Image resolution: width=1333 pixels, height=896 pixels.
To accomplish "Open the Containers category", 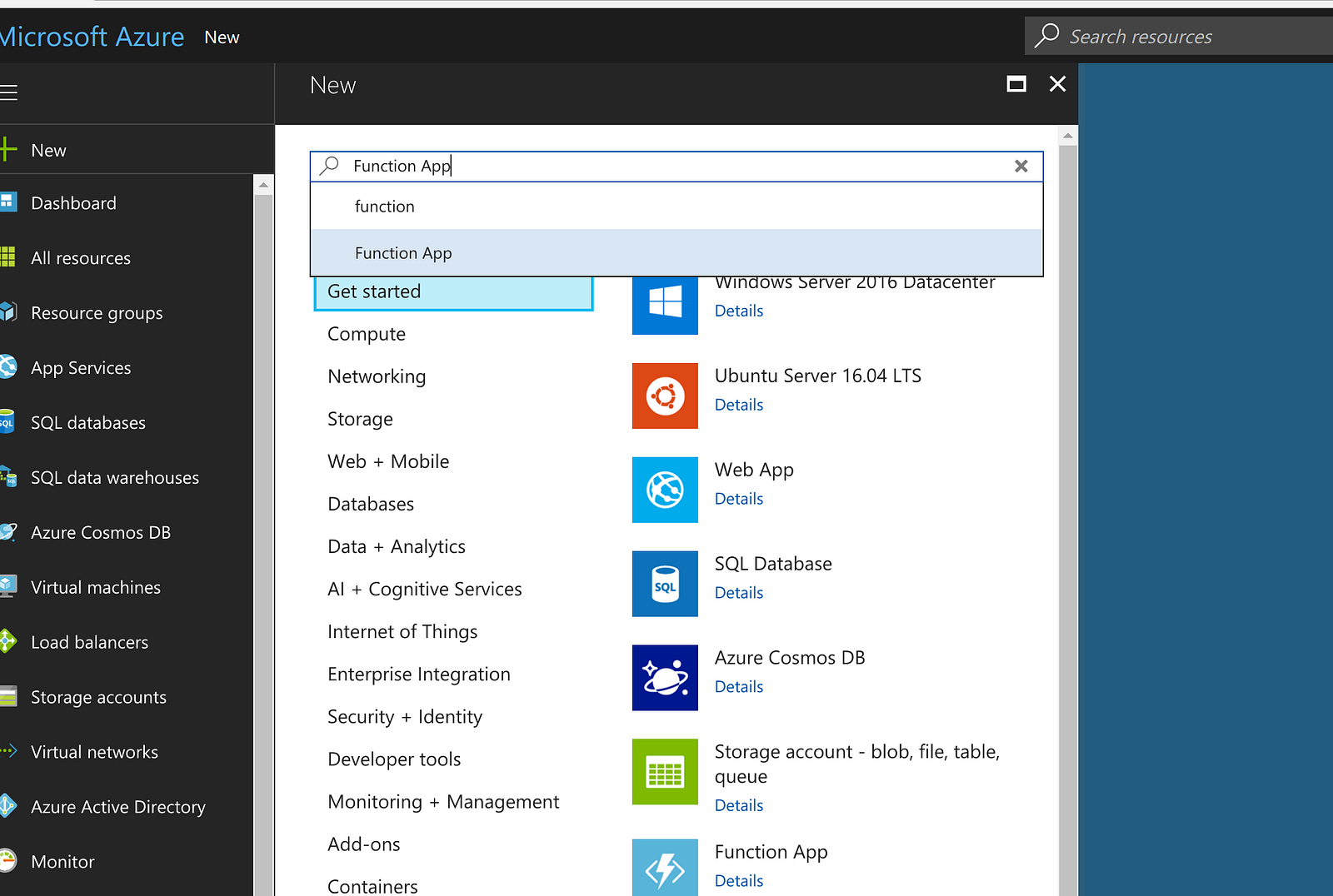I will pos(372,886).
